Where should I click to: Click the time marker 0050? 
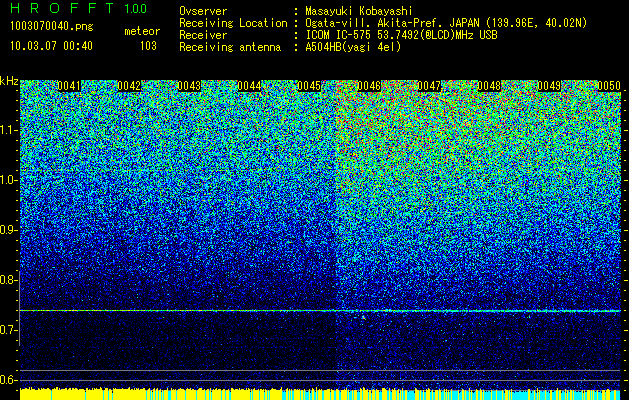click(x=609, y=86)
